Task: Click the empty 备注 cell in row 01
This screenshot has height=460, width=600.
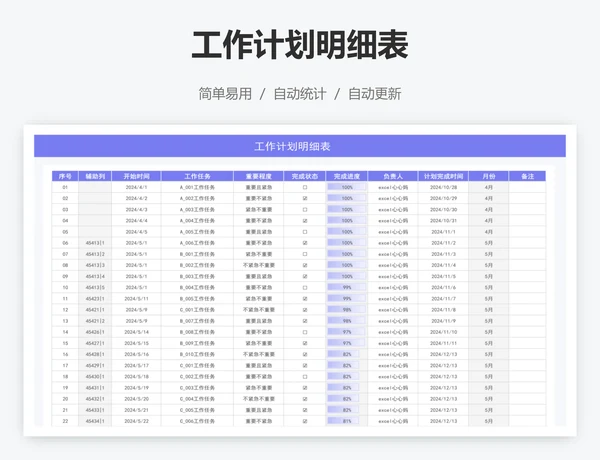Action: click(527, 188)
